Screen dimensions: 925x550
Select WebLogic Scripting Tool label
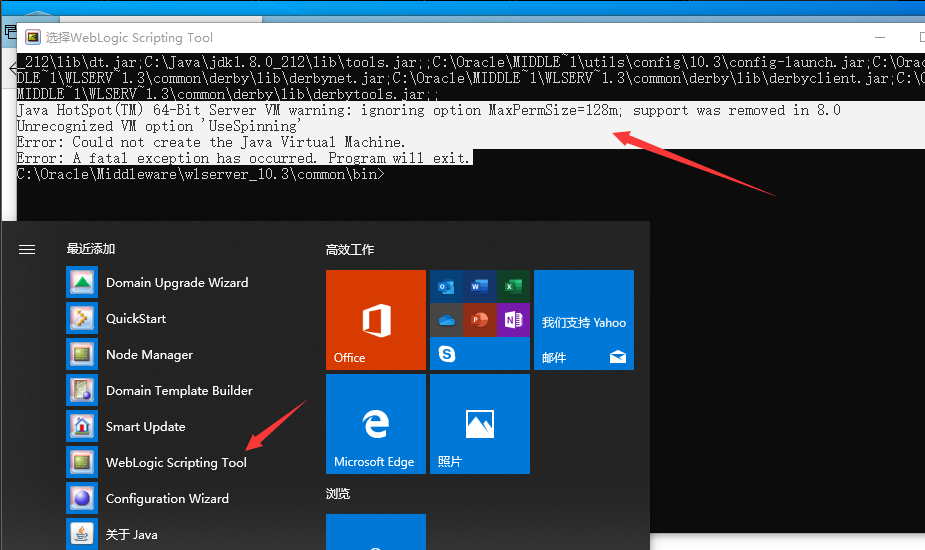(176, 463)
